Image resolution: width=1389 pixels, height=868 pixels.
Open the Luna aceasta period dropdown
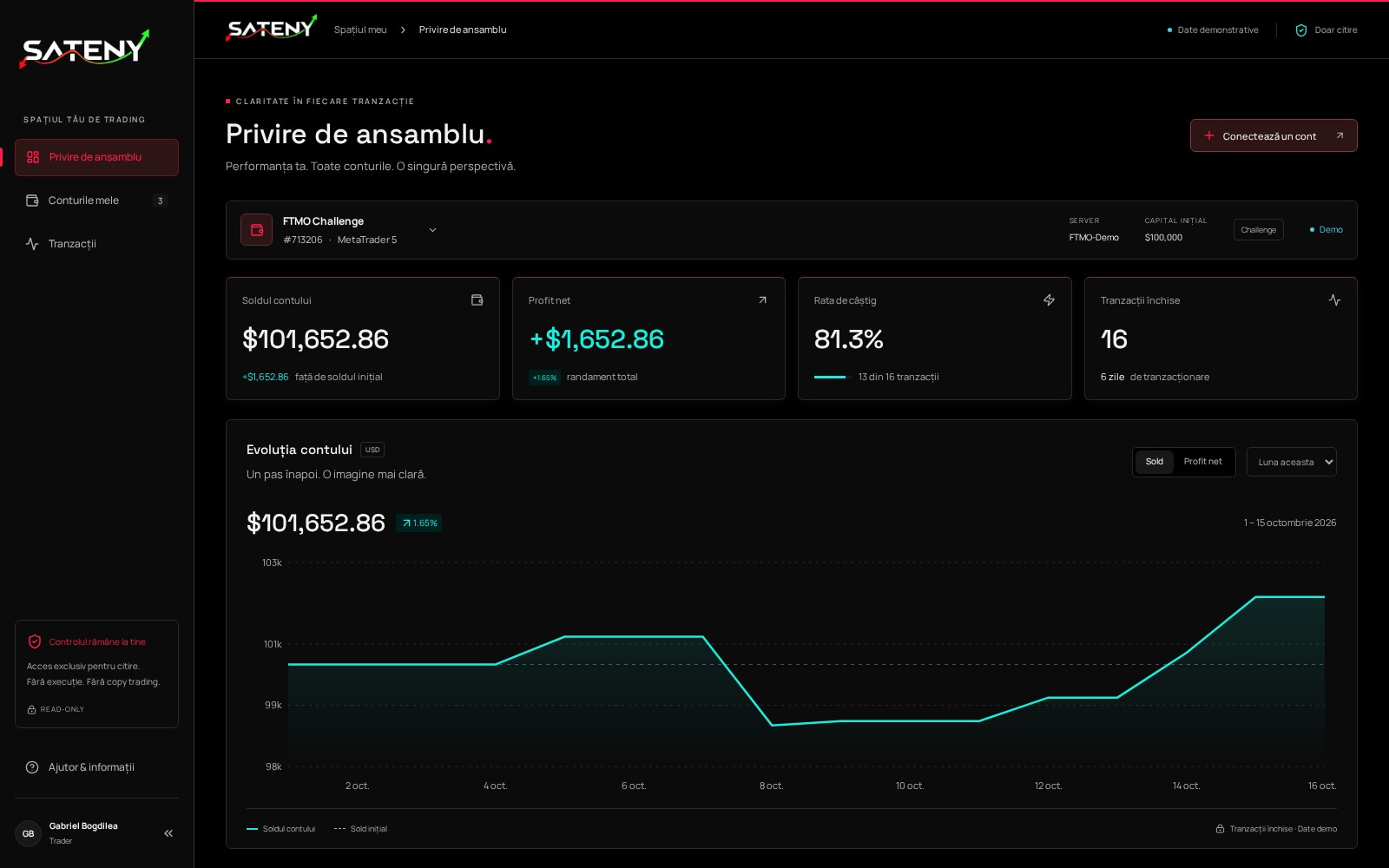[1292, 462]
